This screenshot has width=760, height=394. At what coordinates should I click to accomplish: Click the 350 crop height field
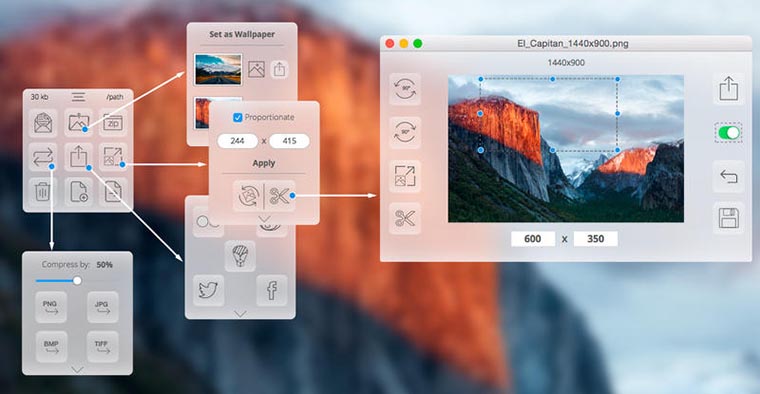click(x=596, y=238)
